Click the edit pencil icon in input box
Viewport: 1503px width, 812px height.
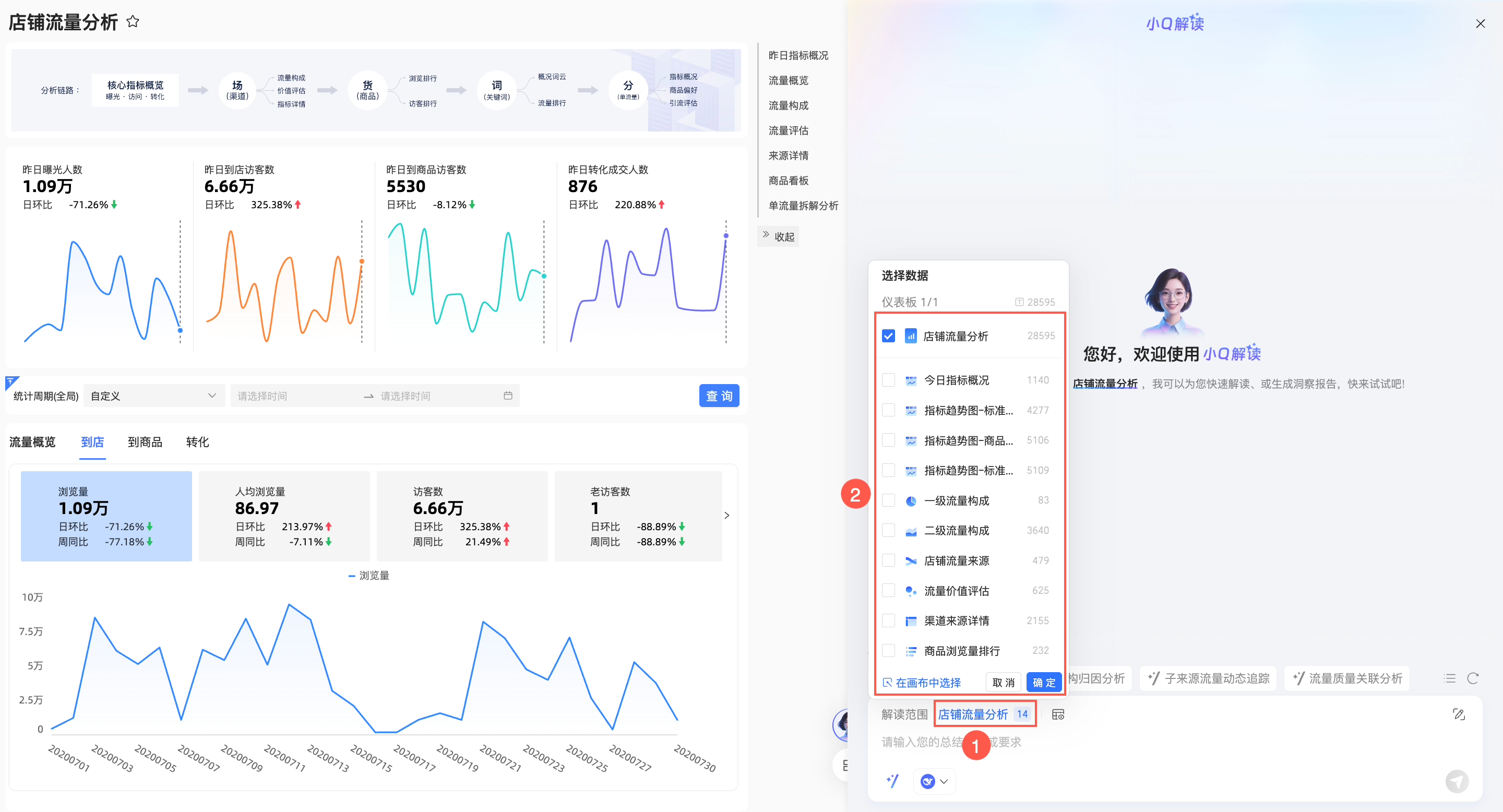pyautogui.click(x=1459, y=714)
